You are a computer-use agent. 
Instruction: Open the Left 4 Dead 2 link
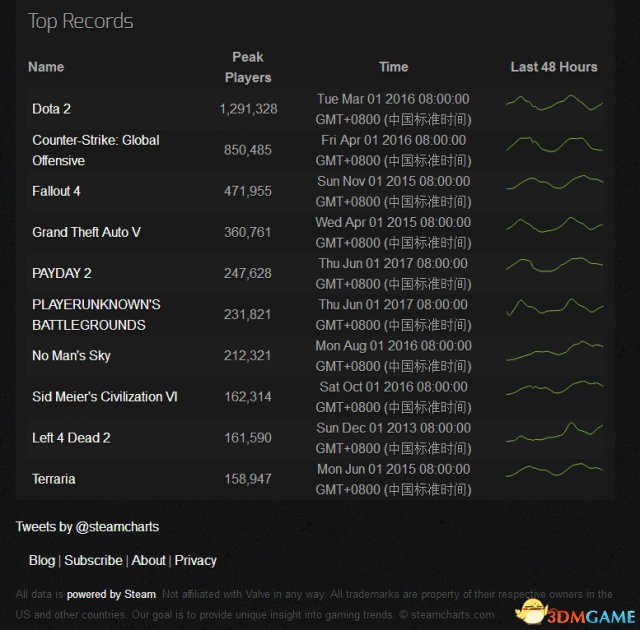click(71, 438)
